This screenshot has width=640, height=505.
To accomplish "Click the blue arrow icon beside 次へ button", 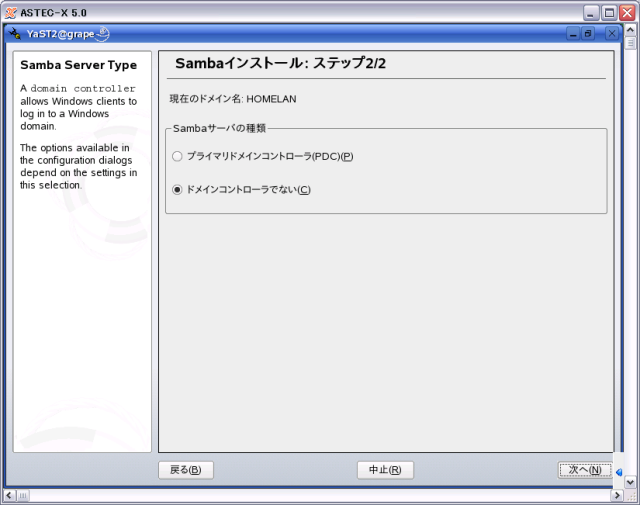I will [619, 472].
